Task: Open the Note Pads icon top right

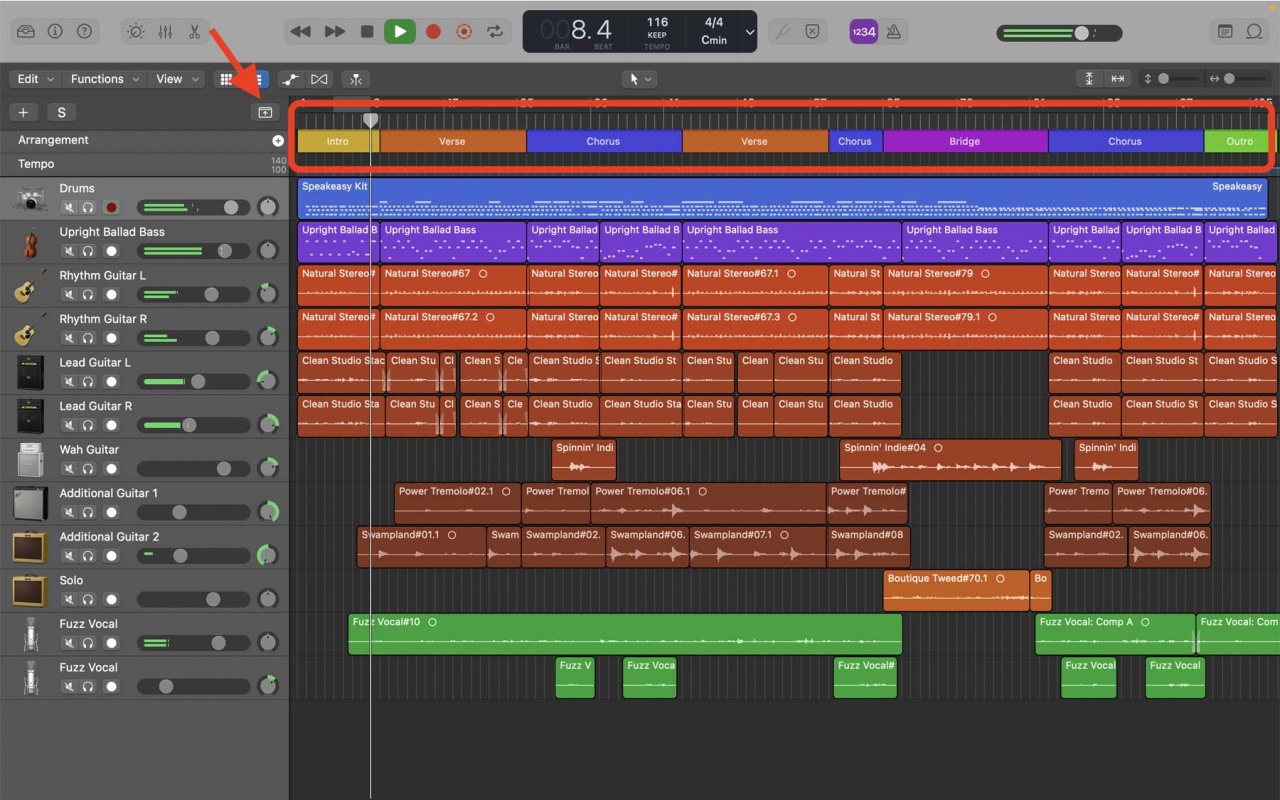Action: (x=1257, y=31)
